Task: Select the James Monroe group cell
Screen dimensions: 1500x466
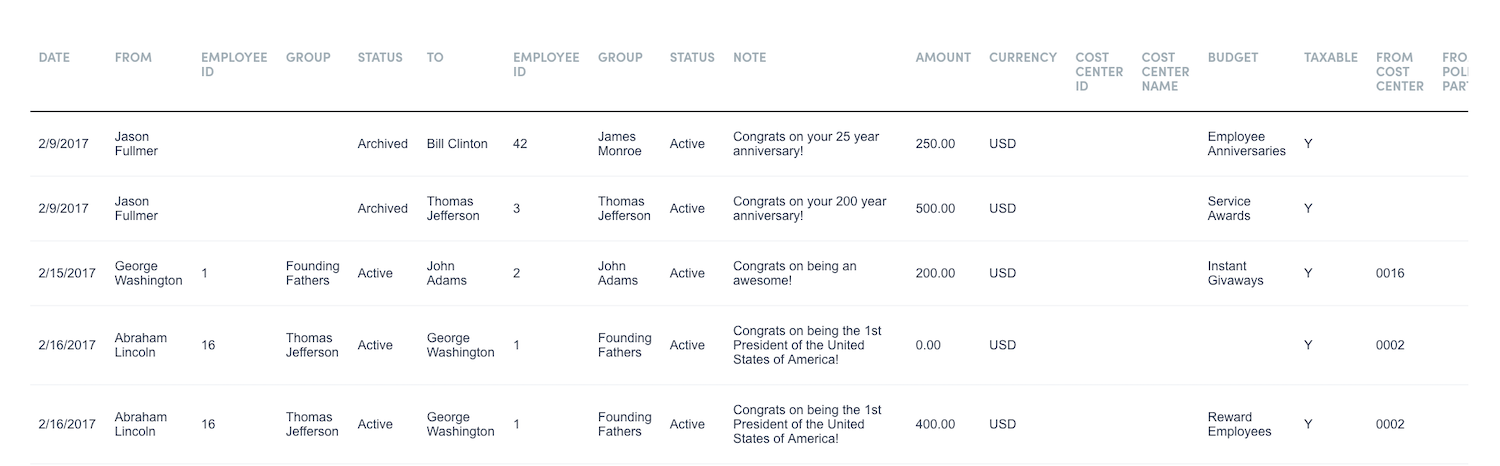Action: (x=620, y=144)
